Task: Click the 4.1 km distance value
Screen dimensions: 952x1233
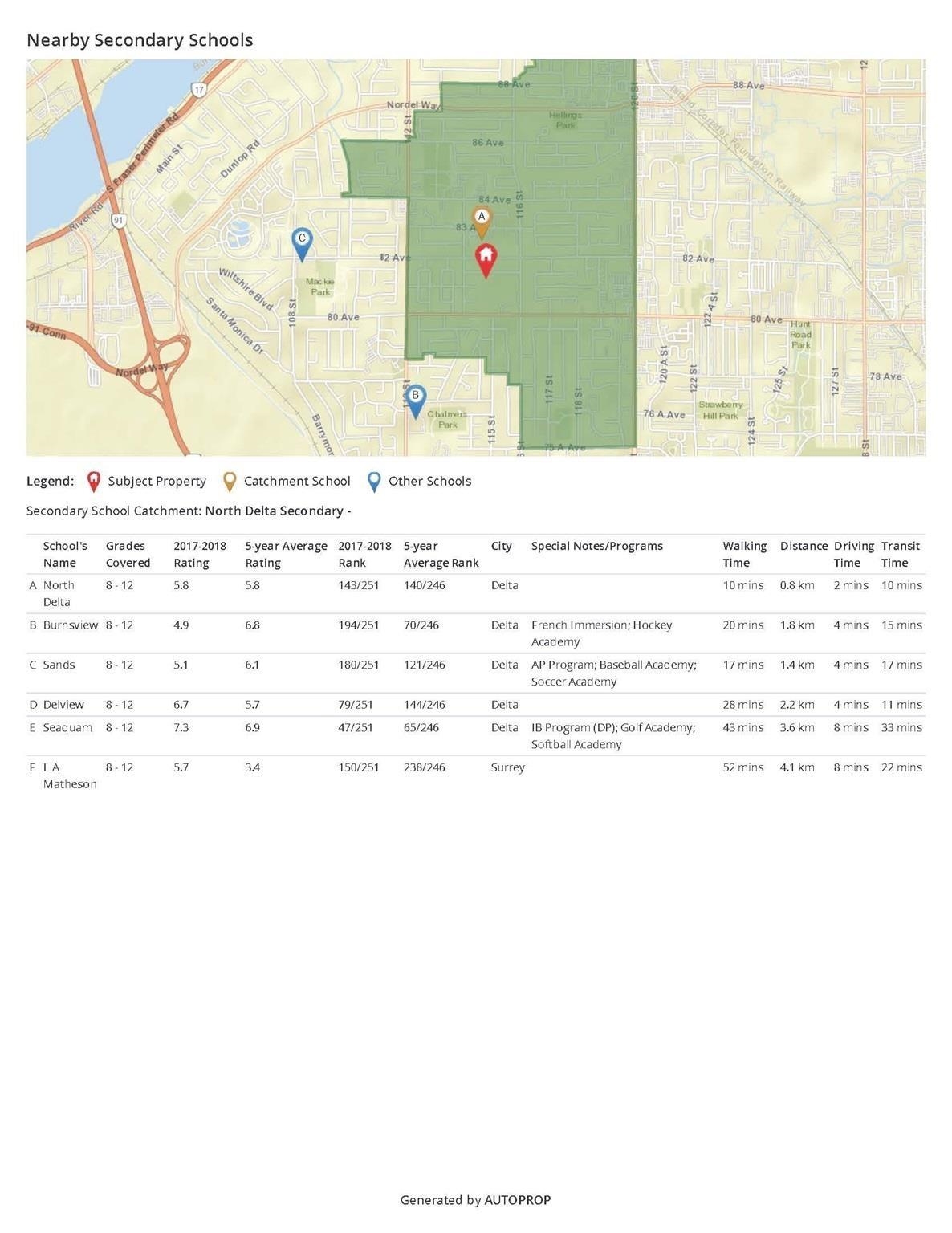Action: (797, 767)
